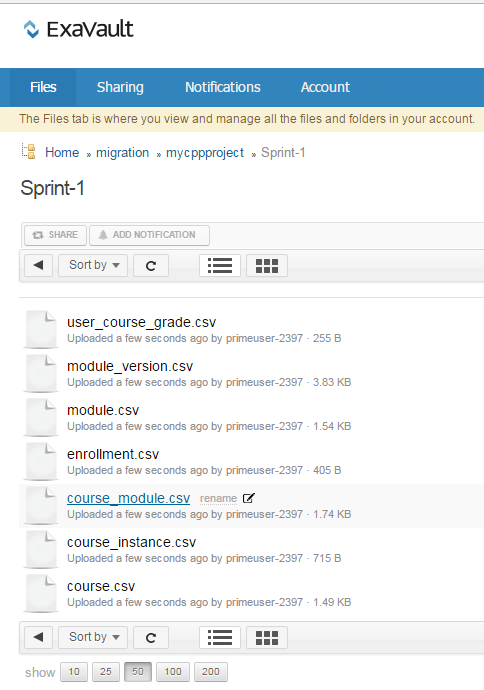Screen dimensions: 484x690
Task: Click the 255 B size of user_course_grade.csv
Action: pos(327,338)
